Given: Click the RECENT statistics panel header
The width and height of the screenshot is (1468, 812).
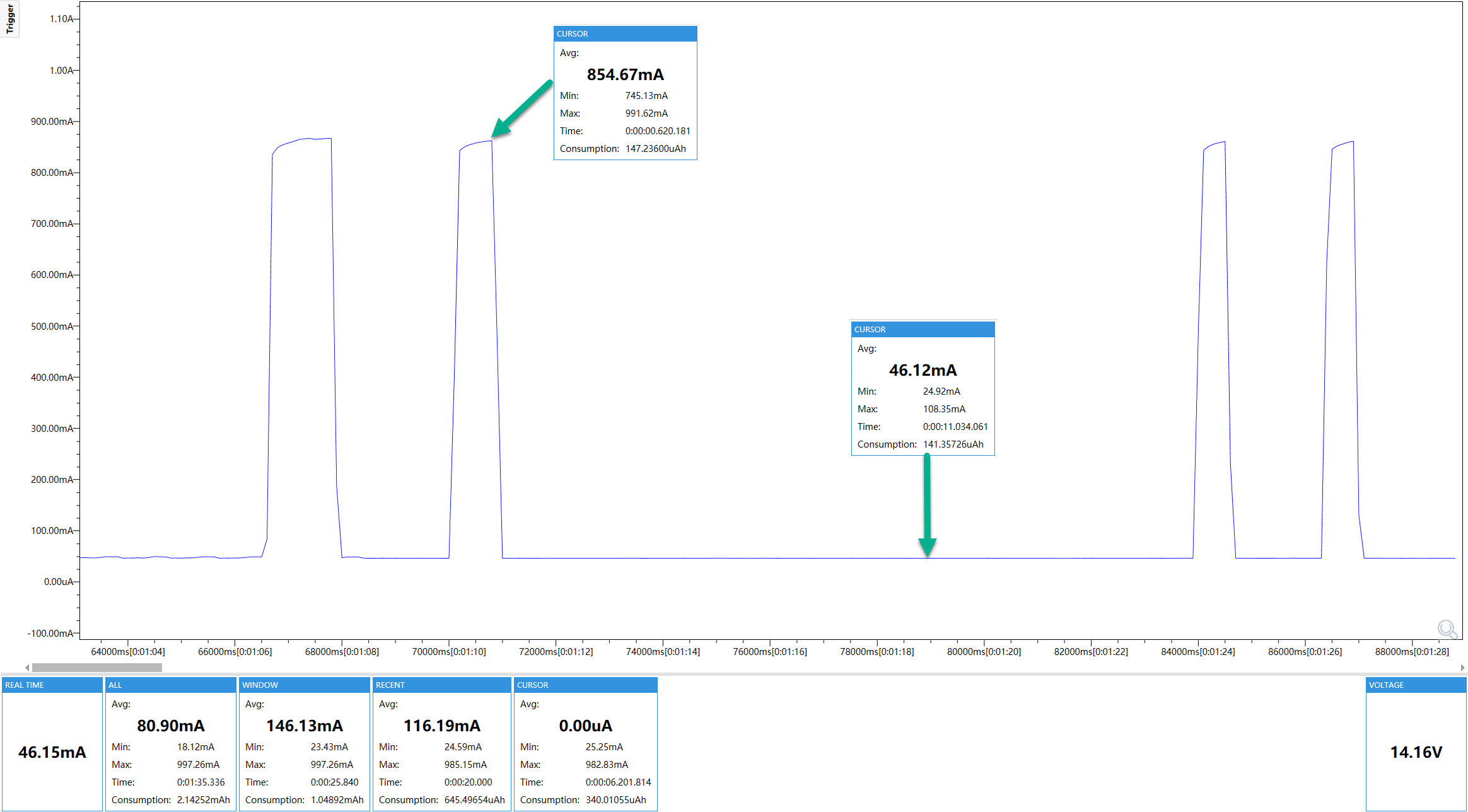Looking at the screenshot, I should 441,685.
